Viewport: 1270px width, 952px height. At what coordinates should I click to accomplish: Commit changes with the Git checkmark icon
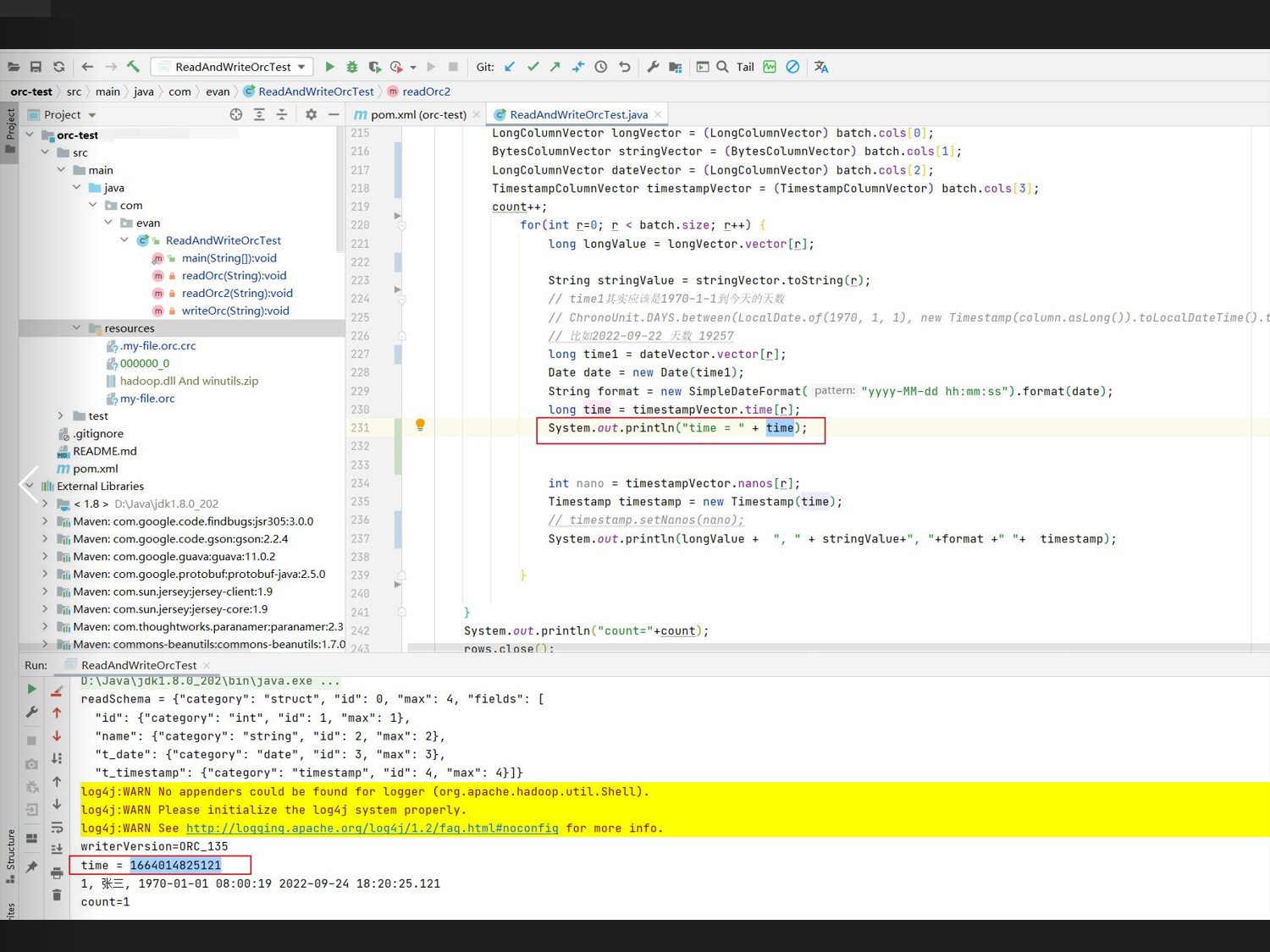533,66
